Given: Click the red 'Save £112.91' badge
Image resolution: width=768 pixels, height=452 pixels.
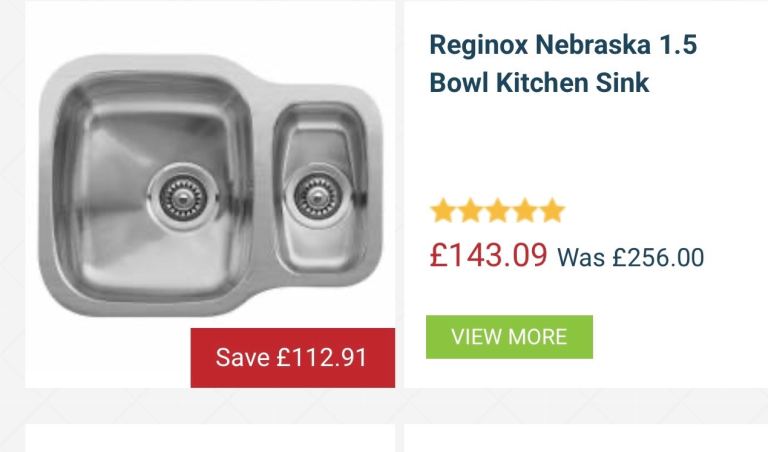Looking at the screenshot, I should click(292, 357).
